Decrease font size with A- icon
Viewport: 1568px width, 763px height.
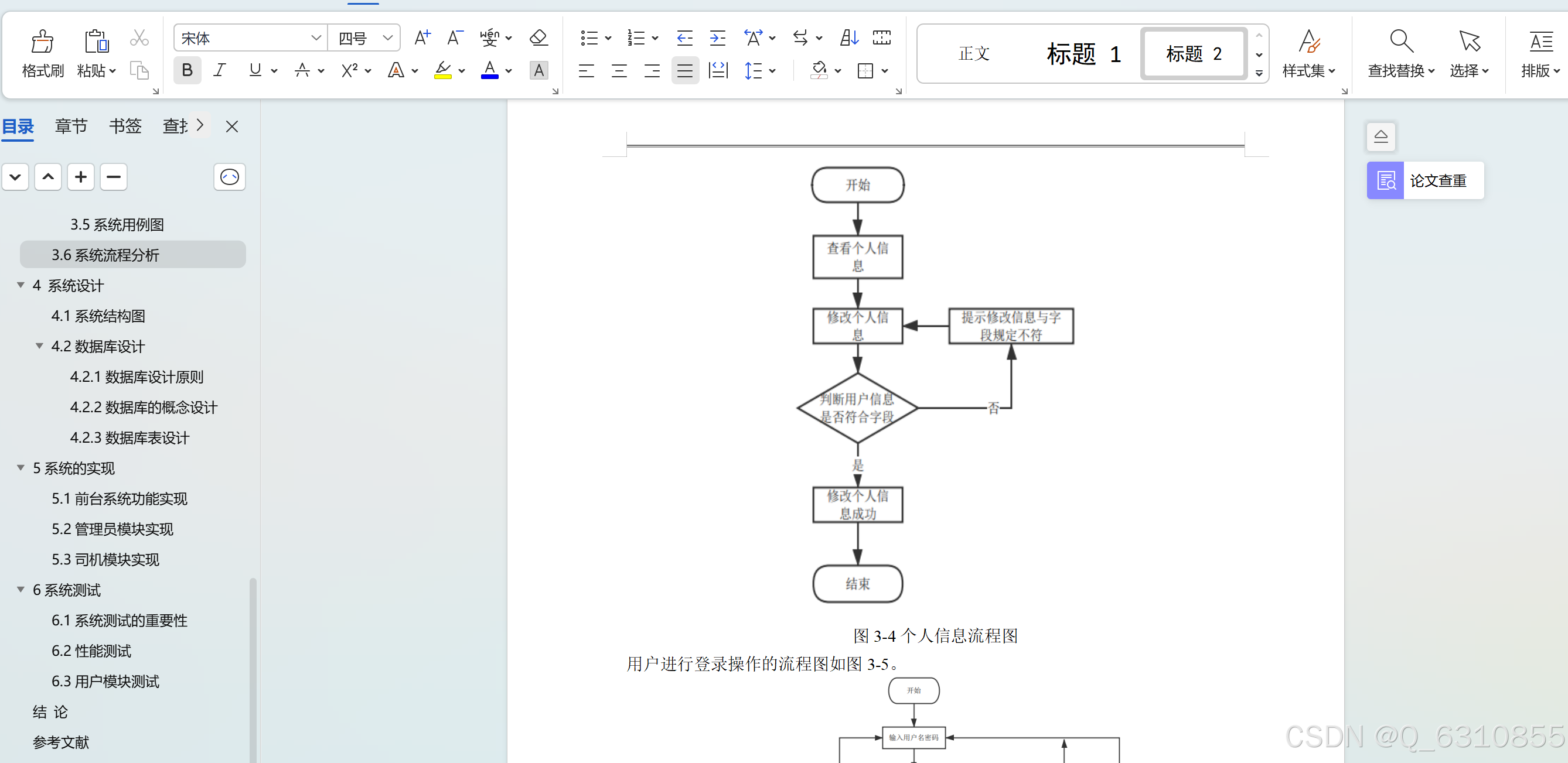coord(455,37)
